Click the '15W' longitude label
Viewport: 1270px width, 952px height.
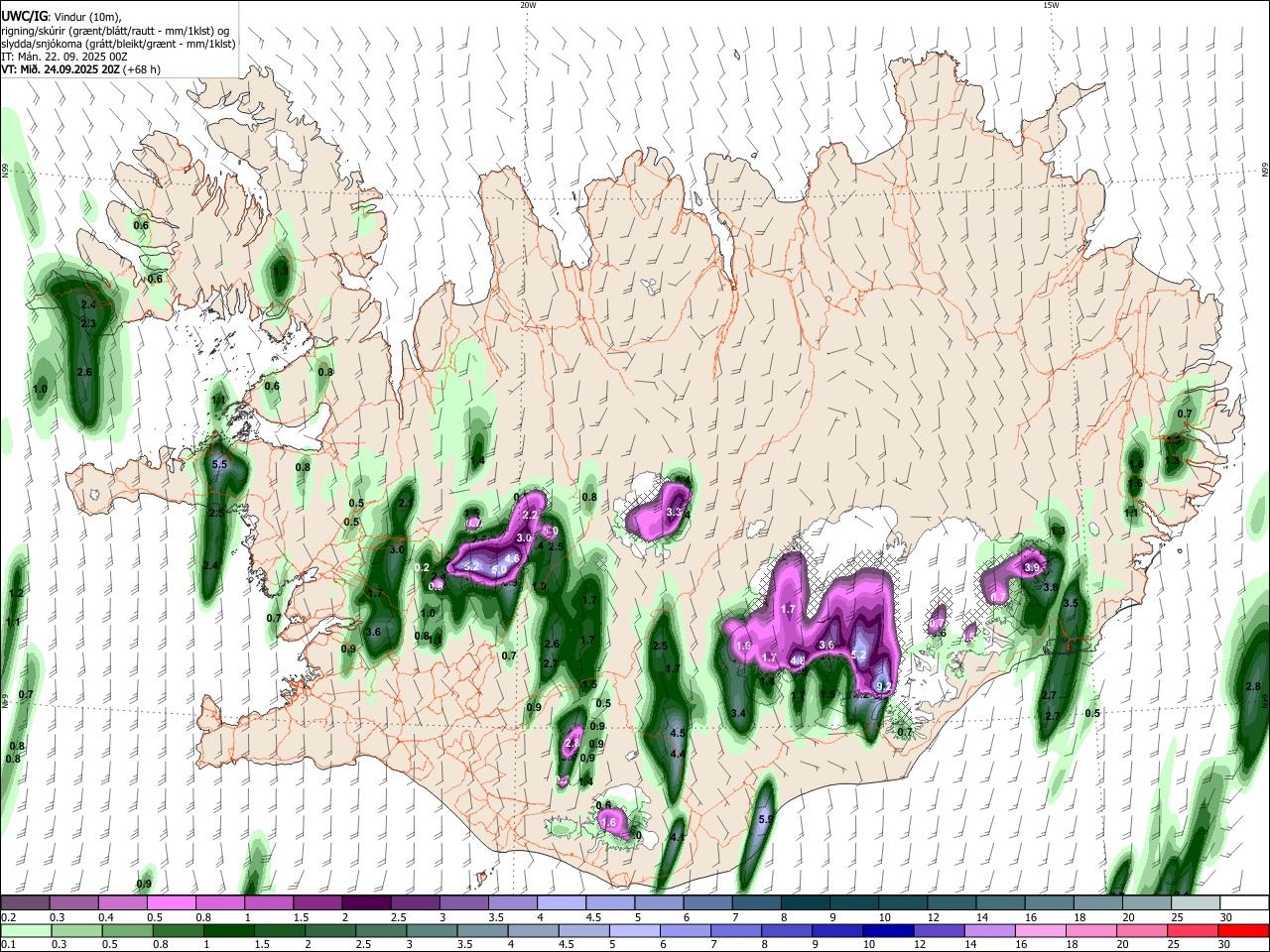coord(1051,5)
